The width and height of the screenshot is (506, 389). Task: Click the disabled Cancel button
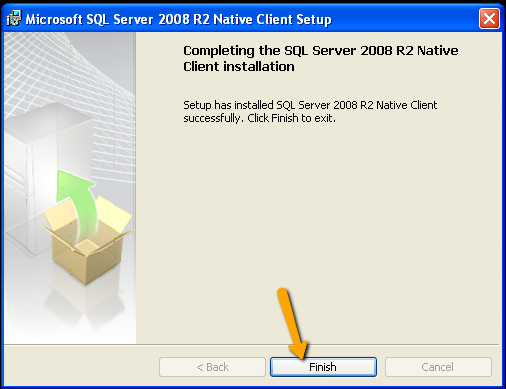pos(438,367)
